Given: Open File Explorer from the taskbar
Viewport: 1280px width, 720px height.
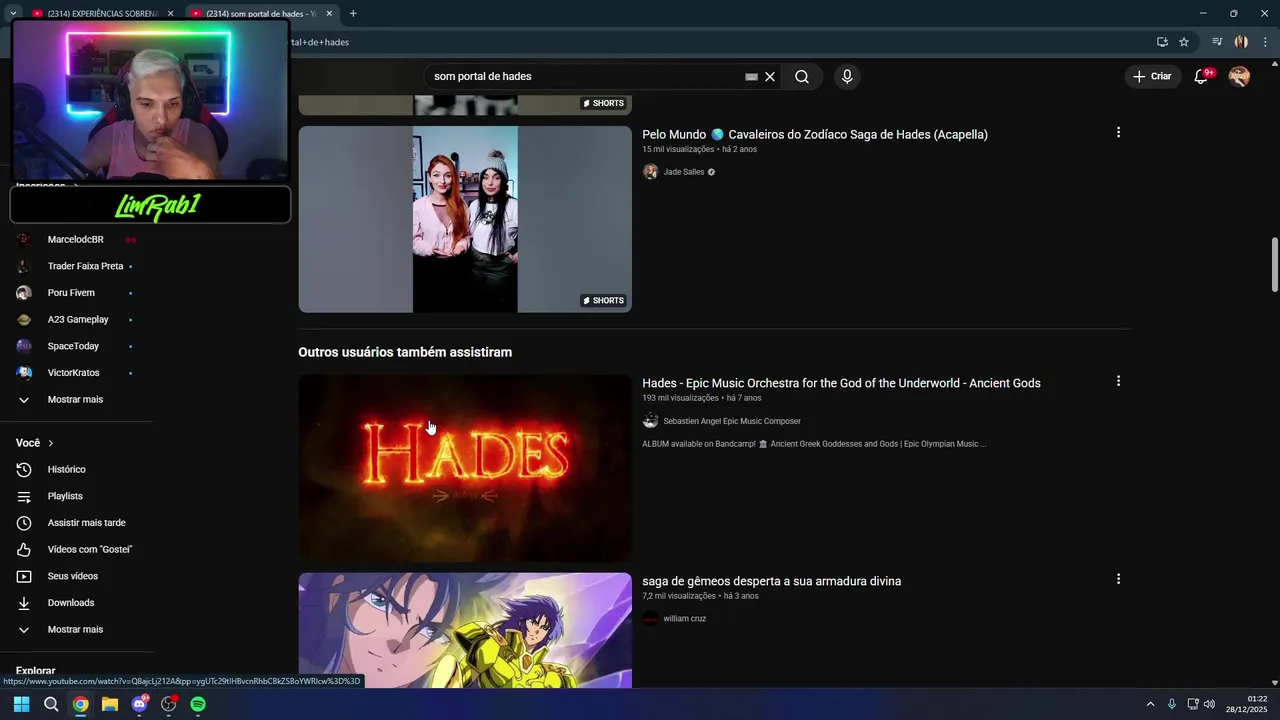Looking at the screenshot, I should click(110, 704).
